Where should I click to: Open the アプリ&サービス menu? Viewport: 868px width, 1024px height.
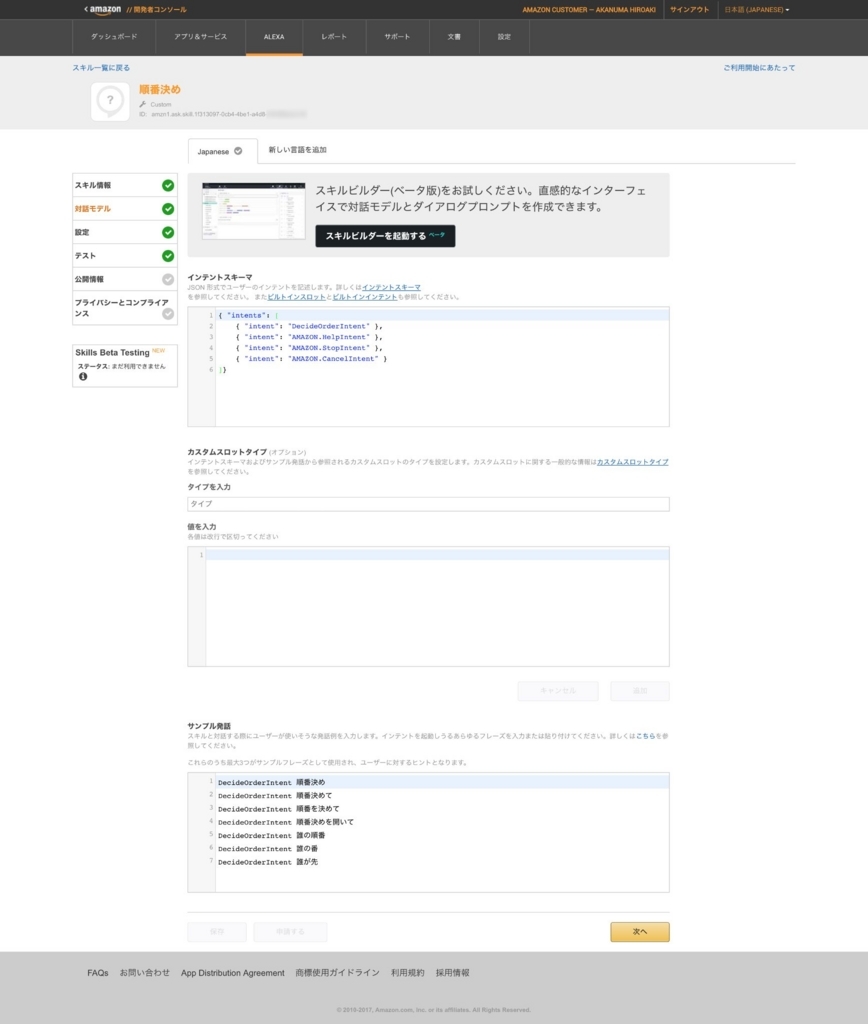pyautogui.click(x=201, y=37)
